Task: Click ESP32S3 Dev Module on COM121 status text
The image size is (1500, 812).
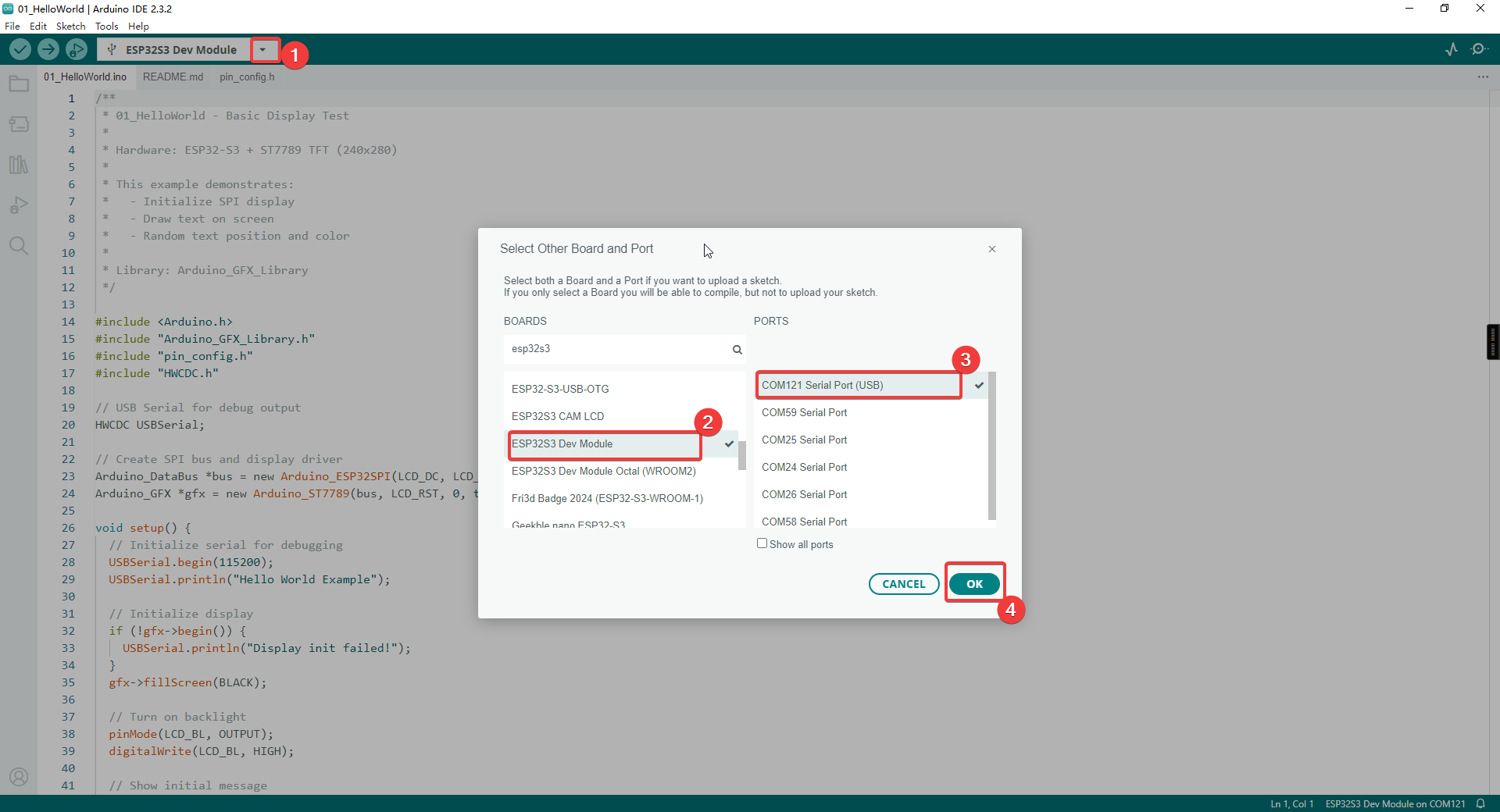Action: coord(1395,803)
